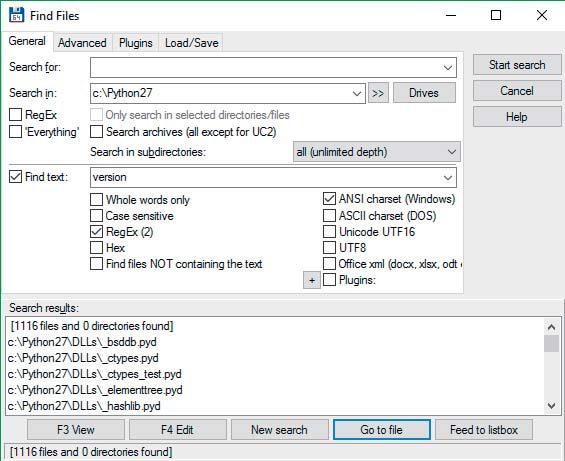Screen dimensions: 565x461
Task: Click the Feed to listbox button
Action: tap(484, 430)
